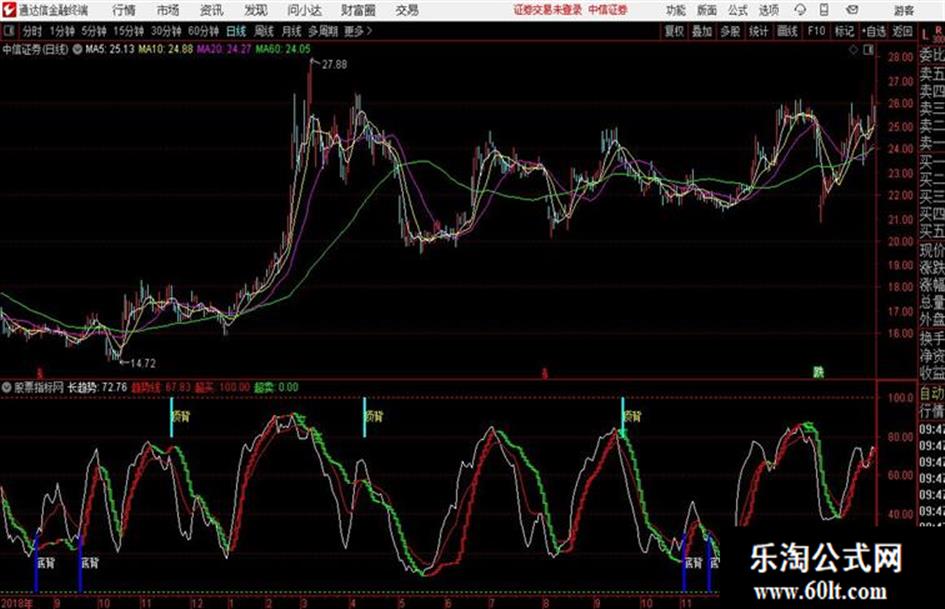Image resolution: width=945 pixels, height=609 pixels.
Task: Open the 公式 menu
Action: tap(737, 10)
